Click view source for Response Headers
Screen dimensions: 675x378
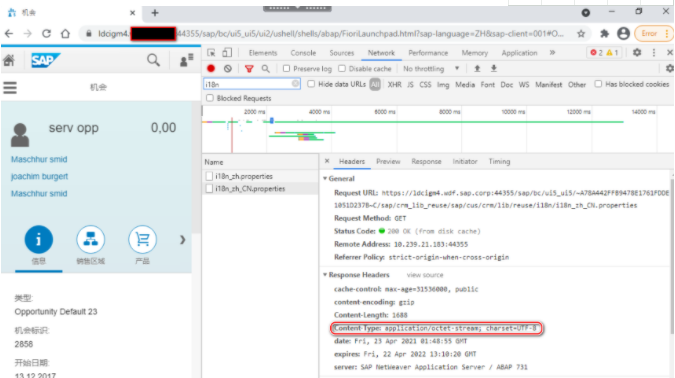point(424,275)
